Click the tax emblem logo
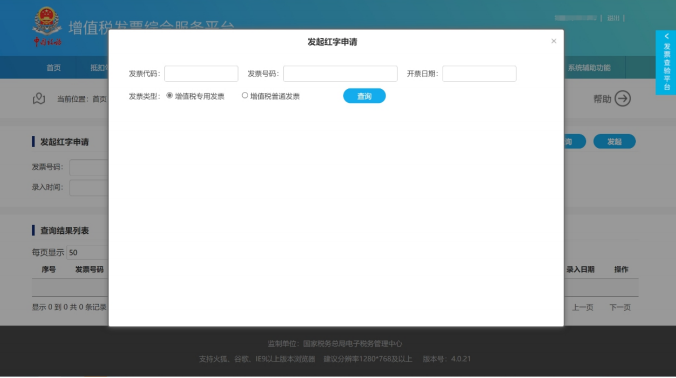676x378 pixels. (47, 26)
